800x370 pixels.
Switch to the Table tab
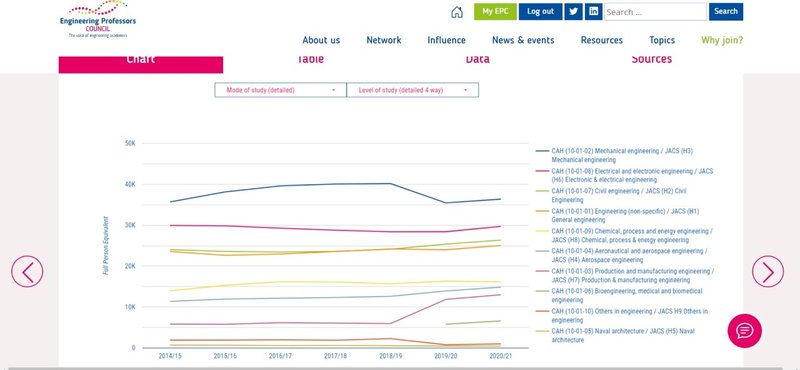click(310, 60)
